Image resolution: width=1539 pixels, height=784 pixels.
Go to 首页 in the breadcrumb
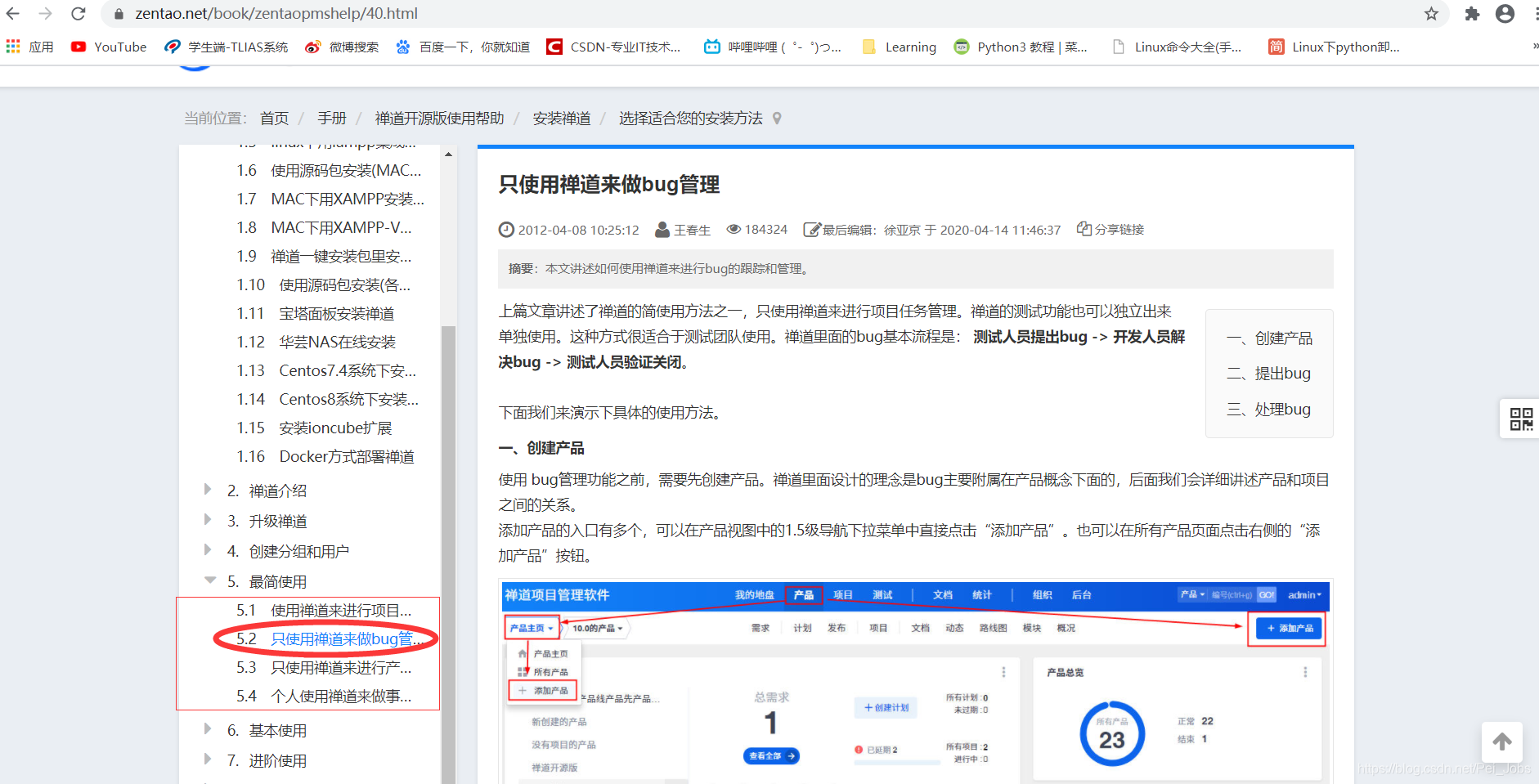click(275, 119)
